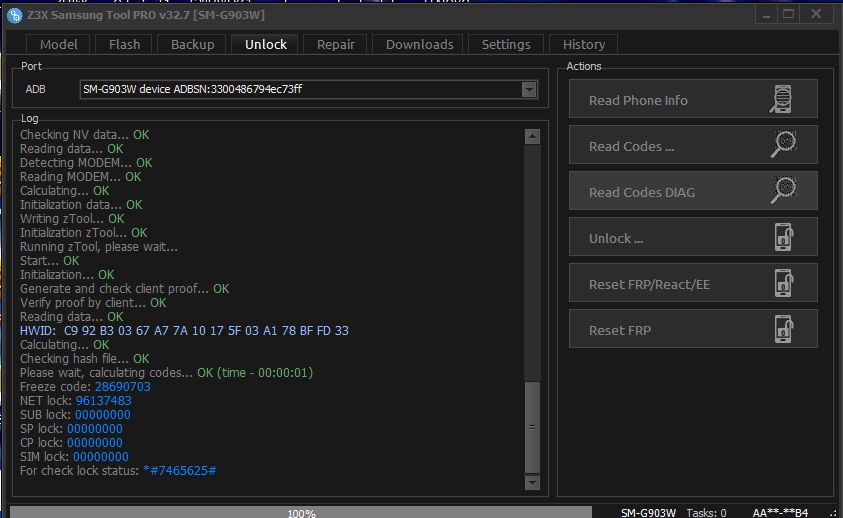
Task: Click the NET lock code 96137483
Action: click(x=103, y=401)
